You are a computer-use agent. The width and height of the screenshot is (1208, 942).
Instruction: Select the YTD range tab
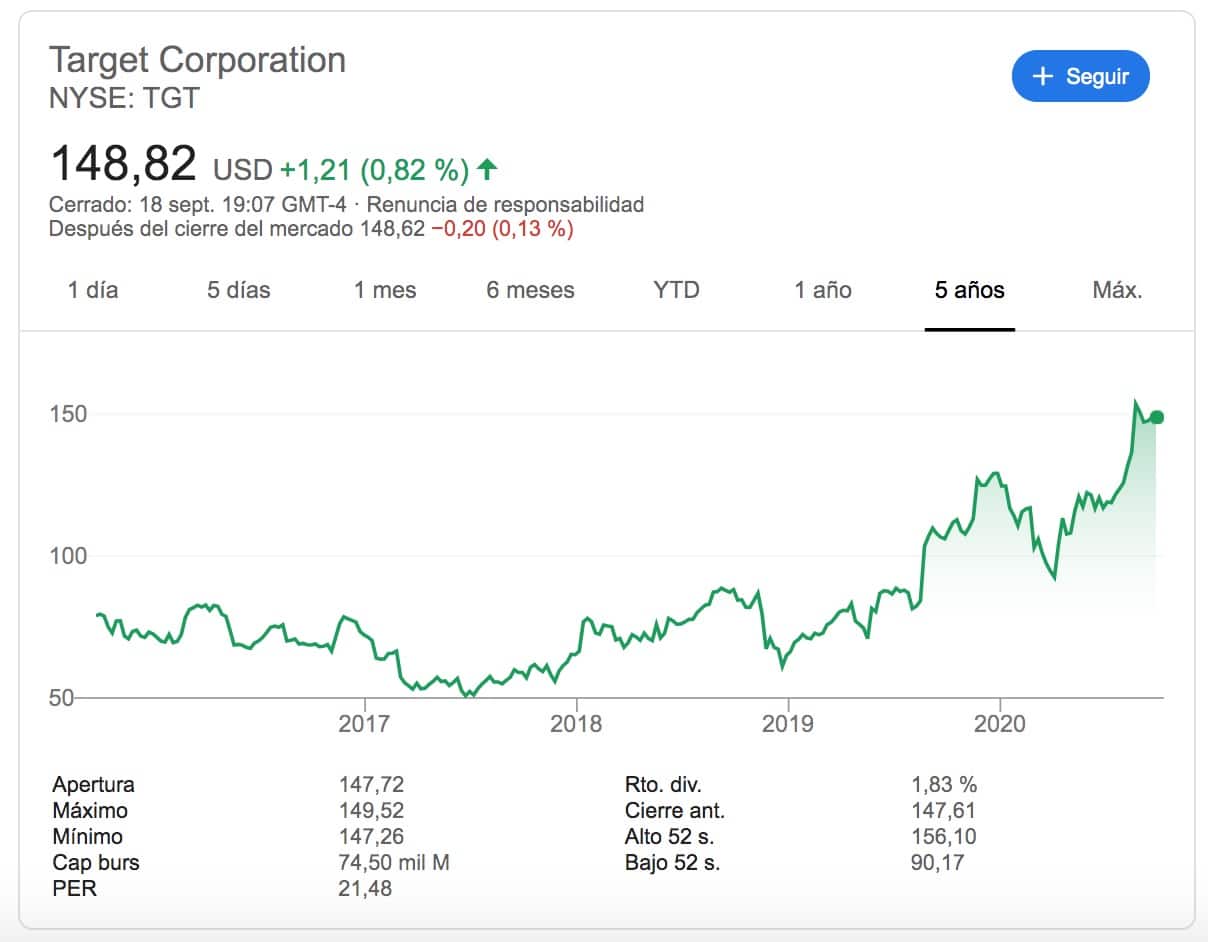[676, 291]
